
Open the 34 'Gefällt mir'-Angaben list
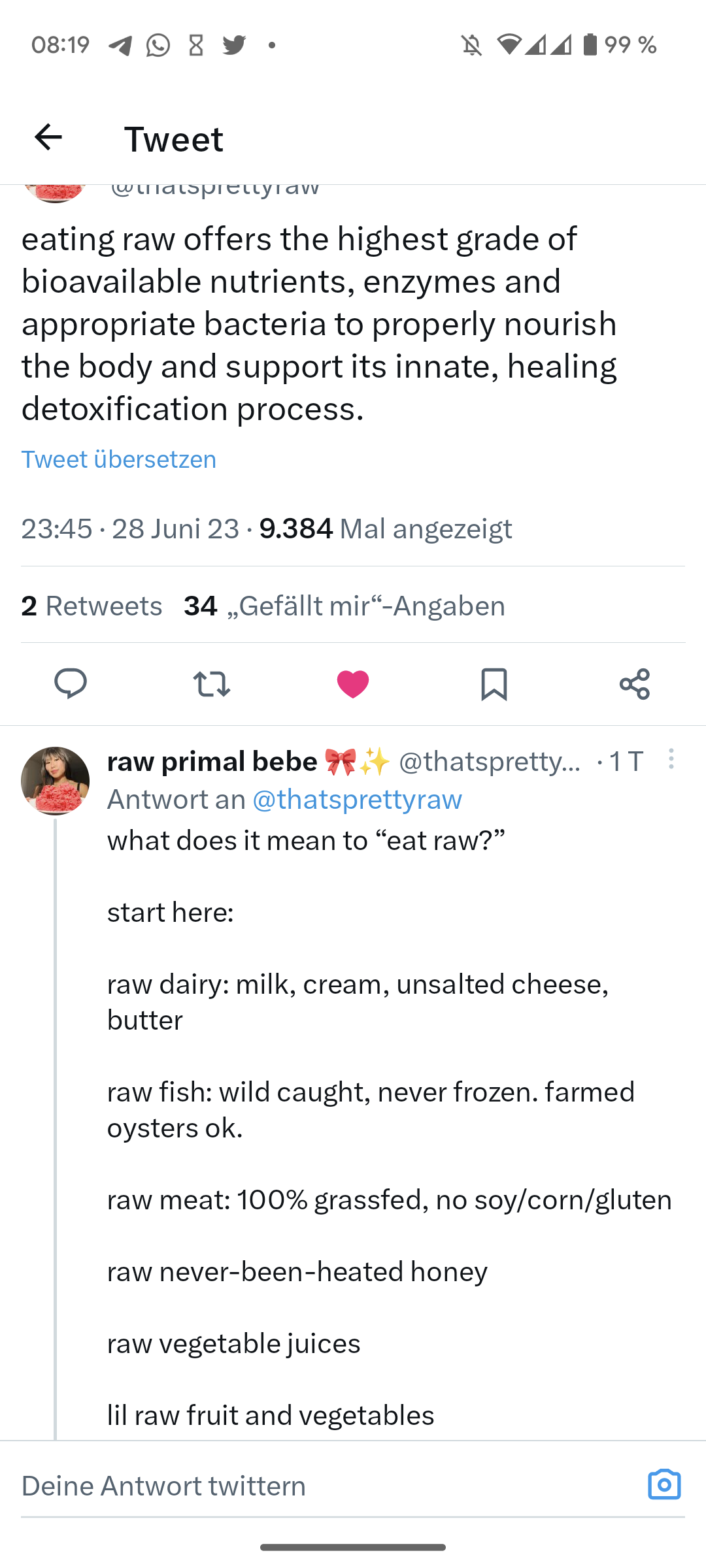tap(345, 606)
